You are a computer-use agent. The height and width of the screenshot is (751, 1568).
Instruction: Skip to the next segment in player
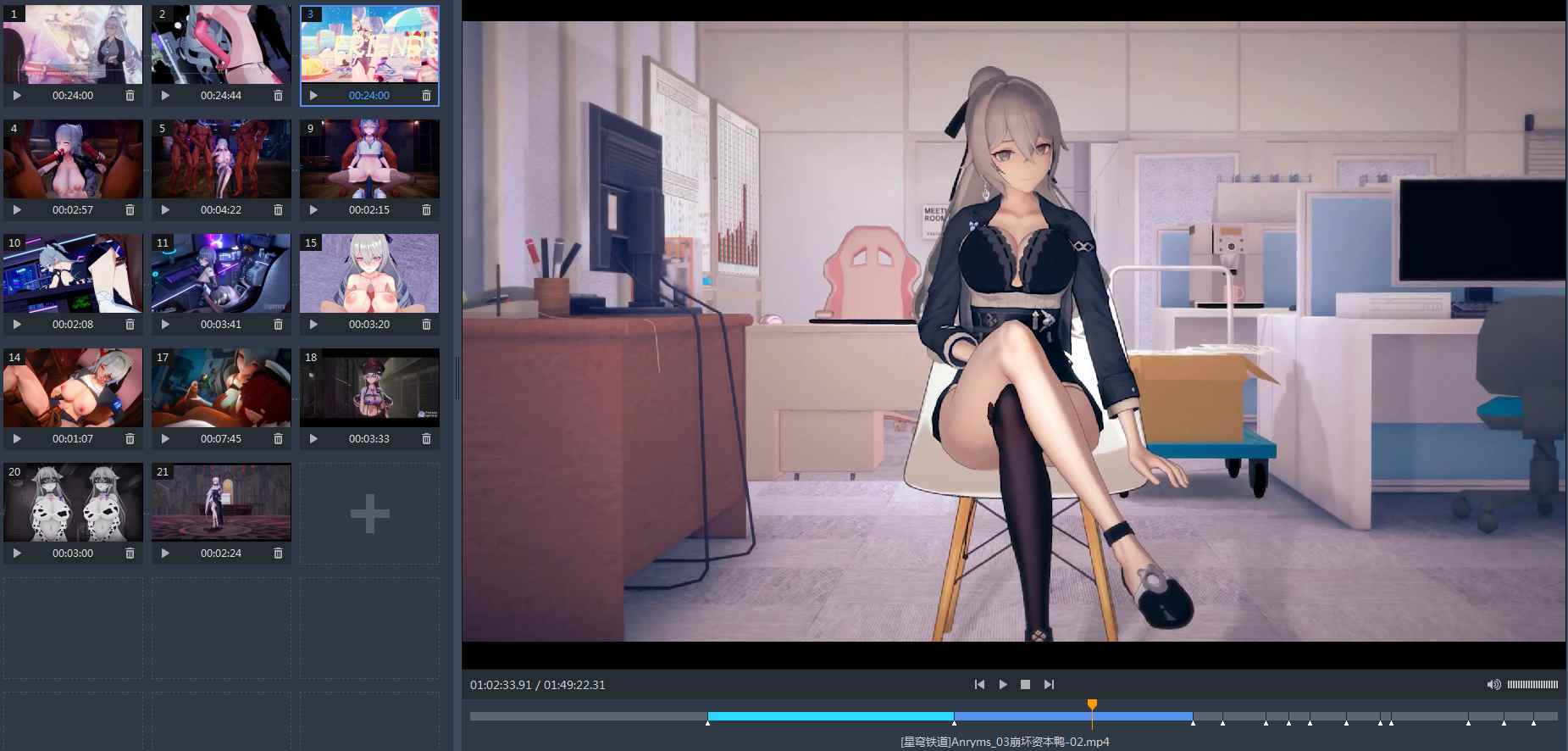click(1049, 685)
